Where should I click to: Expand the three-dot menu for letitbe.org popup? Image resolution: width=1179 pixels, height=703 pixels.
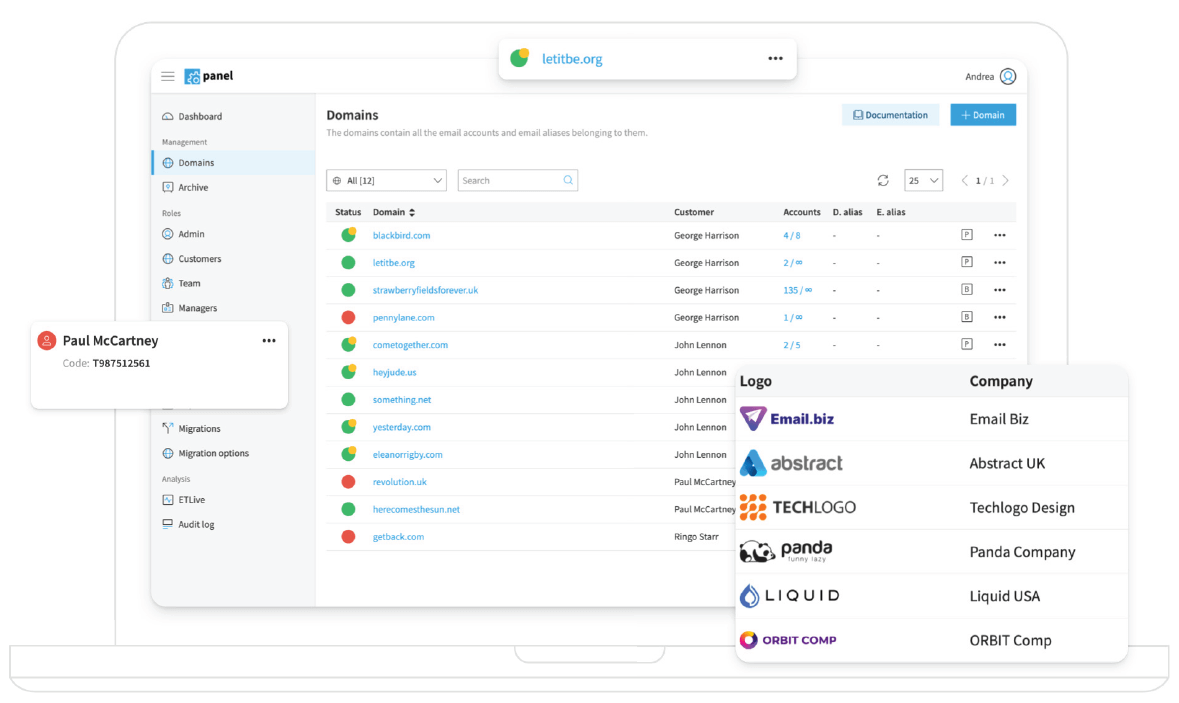[775, 58]
